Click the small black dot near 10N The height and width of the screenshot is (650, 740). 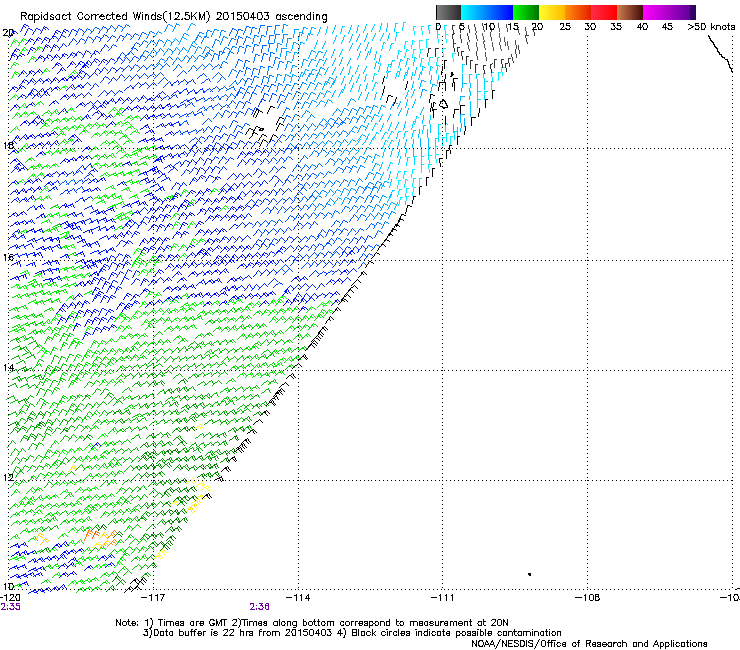tap(530, 574)
